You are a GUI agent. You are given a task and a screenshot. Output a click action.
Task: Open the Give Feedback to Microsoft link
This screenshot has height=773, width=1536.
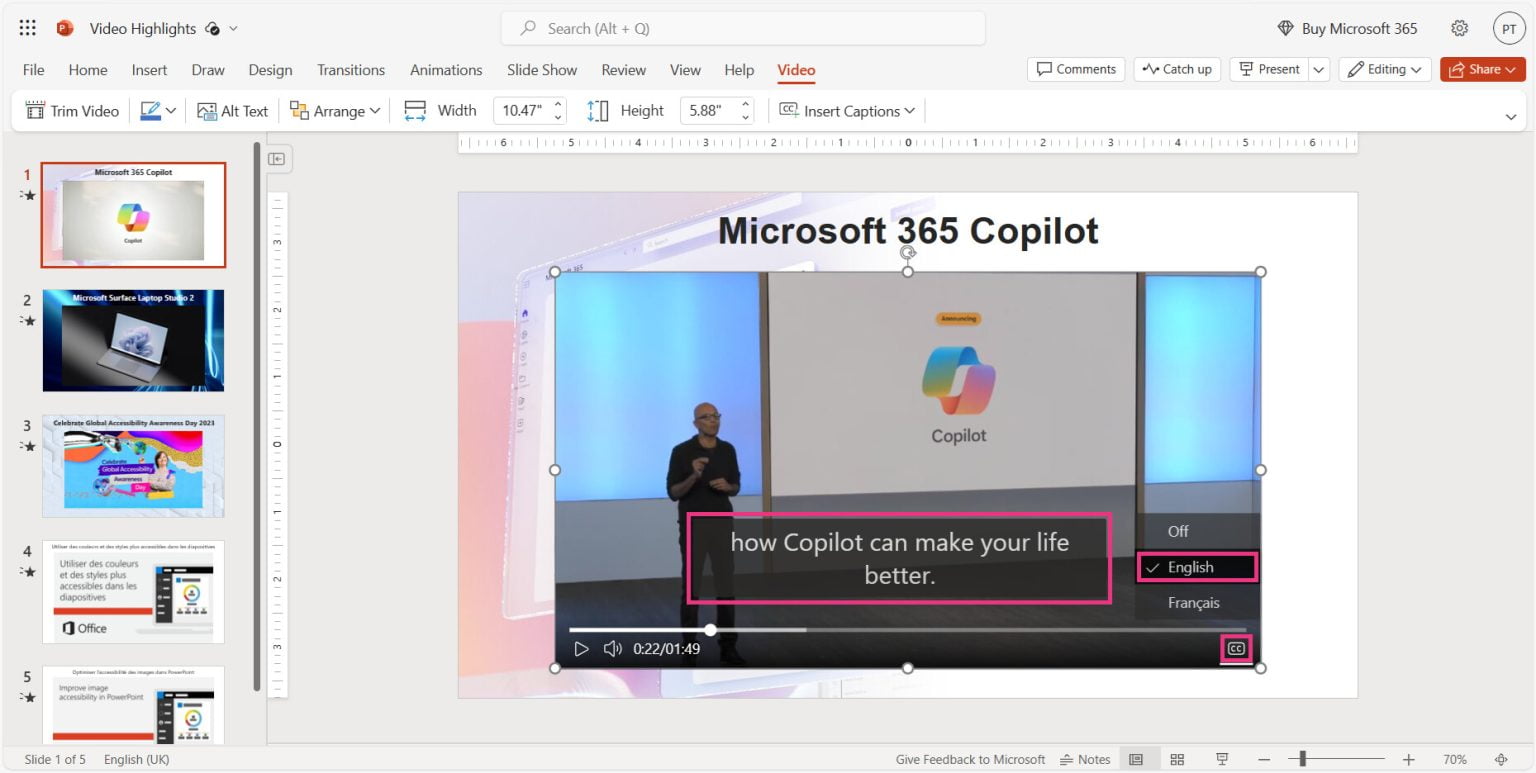969,759
